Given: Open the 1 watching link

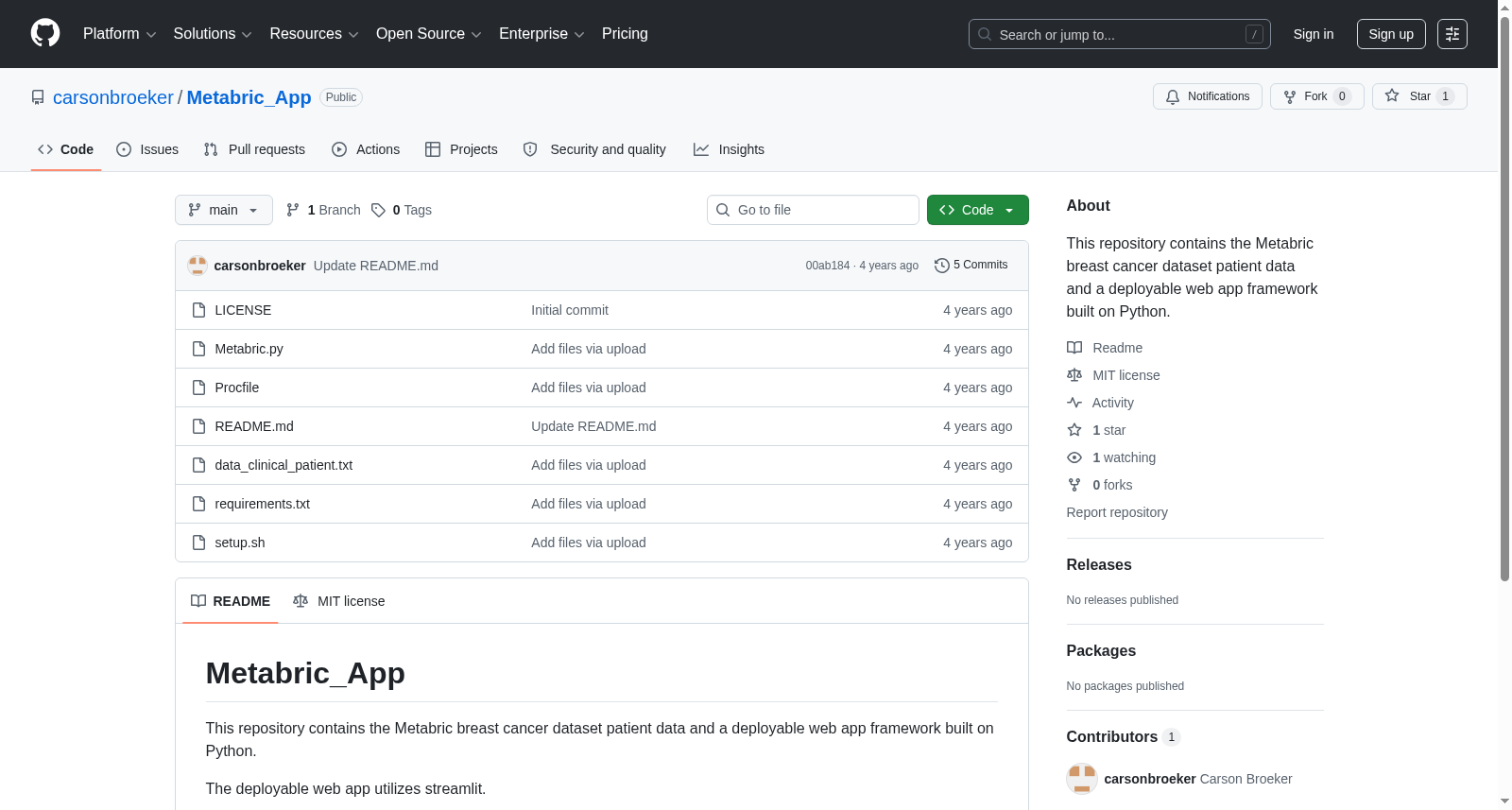Looking at the screenshot, I should 1124,457.
